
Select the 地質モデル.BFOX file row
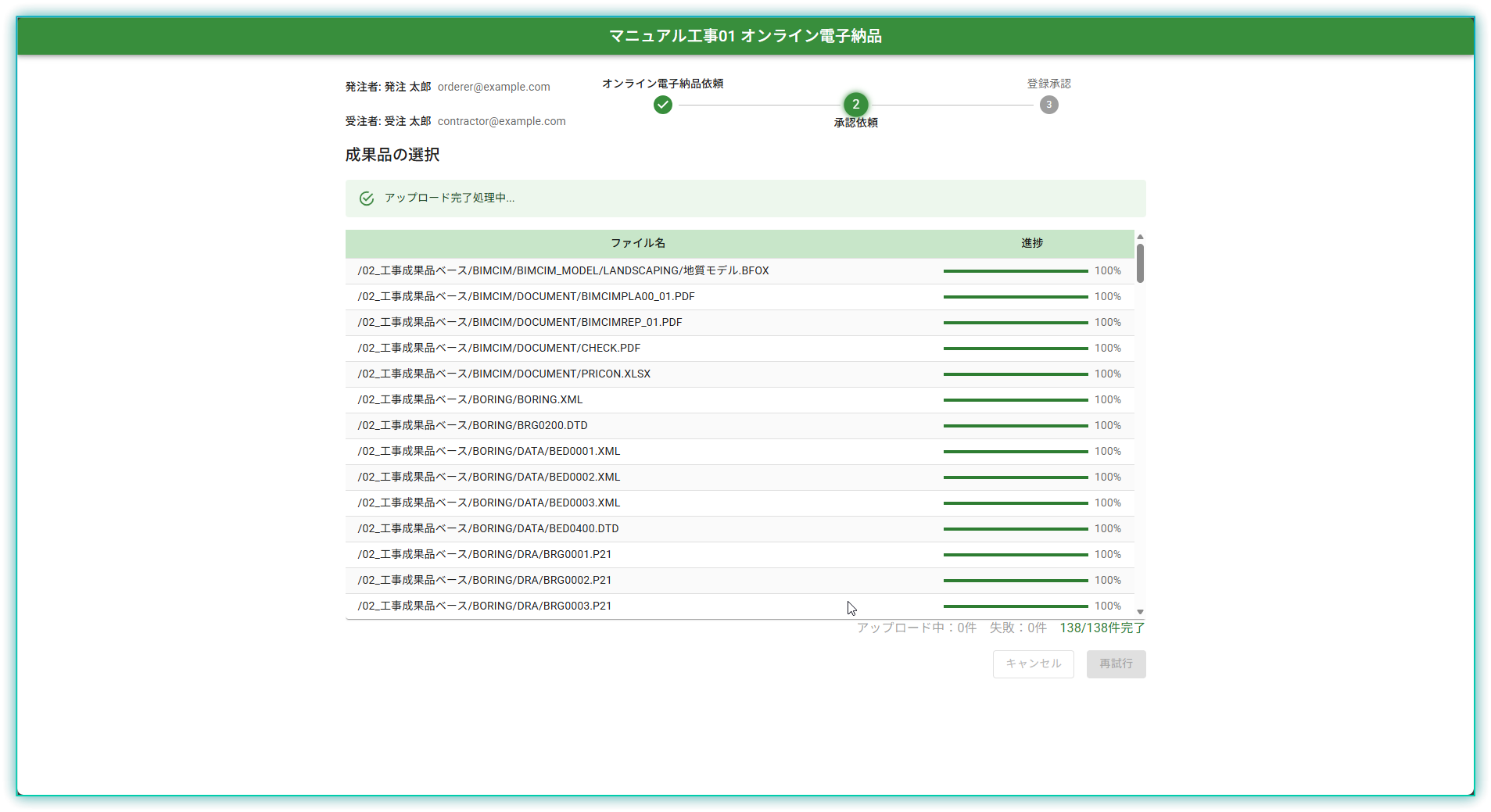(x=740, y=271)
